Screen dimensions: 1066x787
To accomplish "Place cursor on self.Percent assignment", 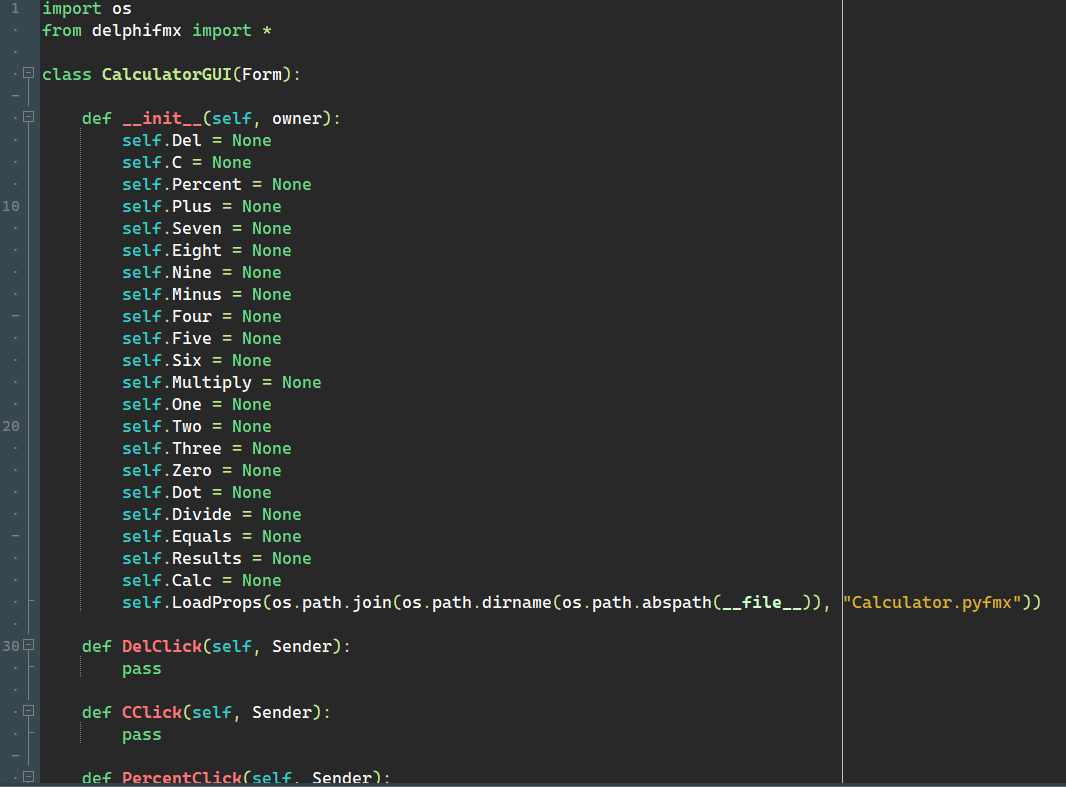I will 216,185.
